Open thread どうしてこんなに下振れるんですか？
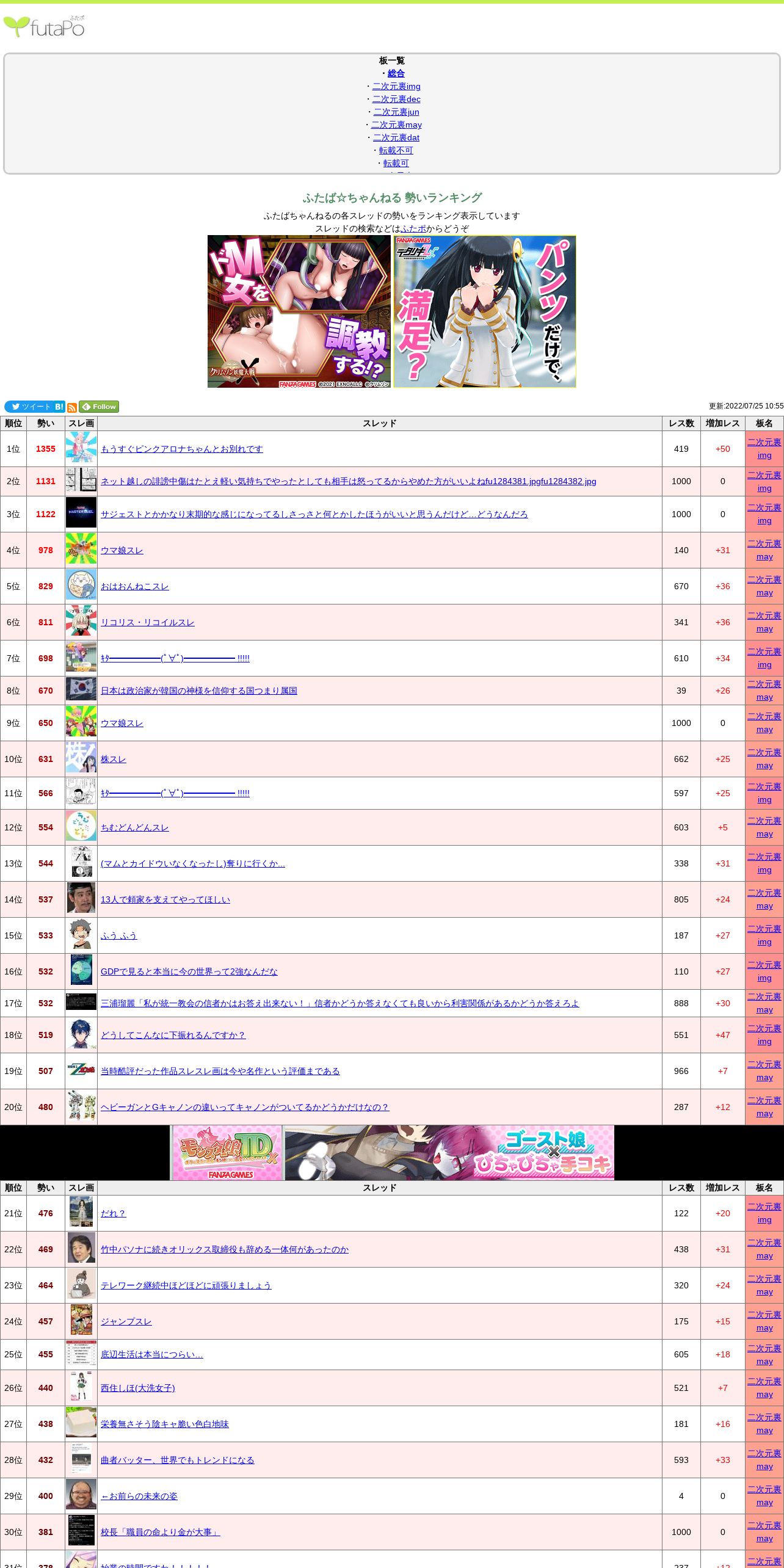This screenshot has height=1568, width=784. point(173,1035)
